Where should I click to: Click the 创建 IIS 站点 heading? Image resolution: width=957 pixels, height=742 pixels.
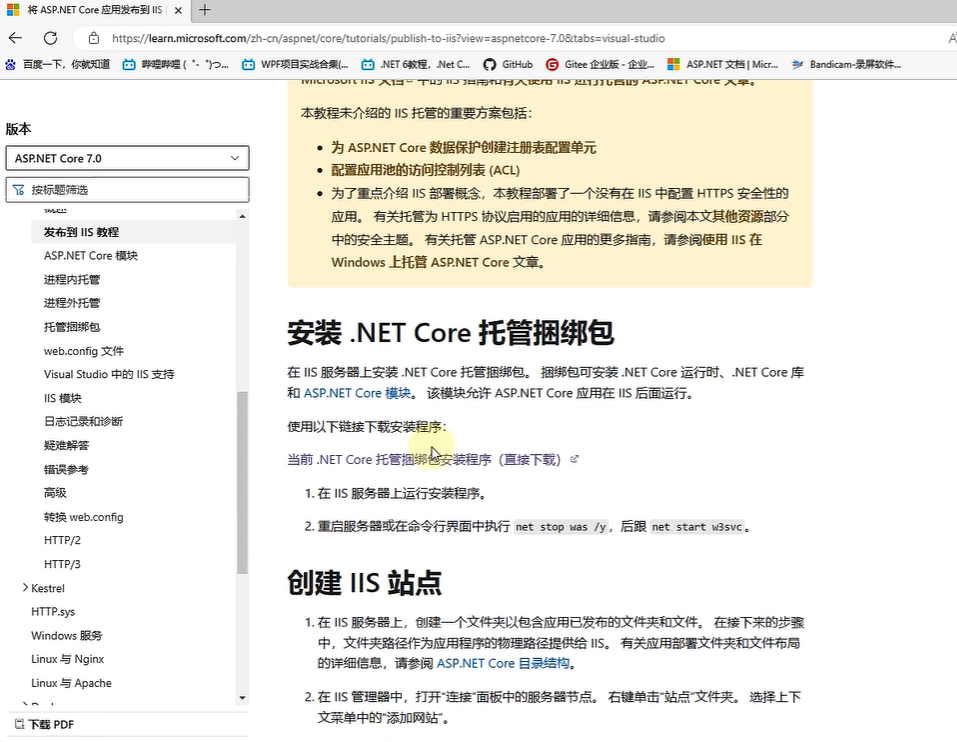(x=364, y=582)
